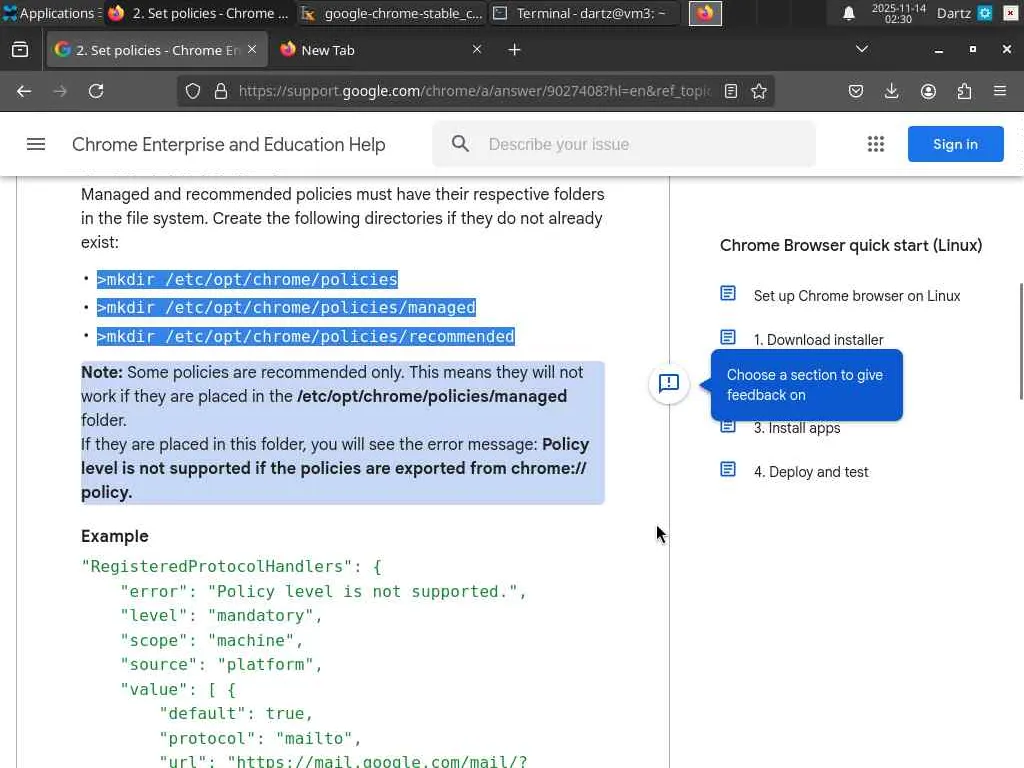
Task: Open the 3. Install apps link
Action: [797, 428]
